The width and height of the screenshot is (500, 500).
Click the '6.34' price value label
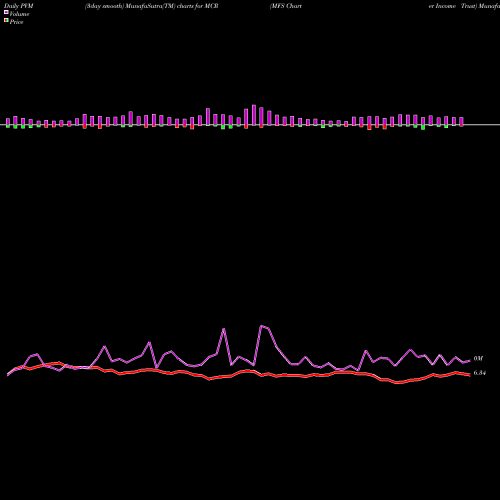point(480,373)
